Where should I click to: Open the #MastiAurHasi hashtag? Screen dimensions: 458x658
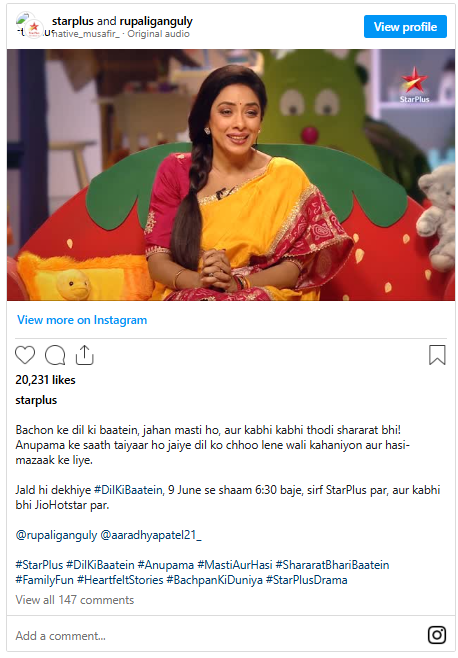tap(235, 565)
